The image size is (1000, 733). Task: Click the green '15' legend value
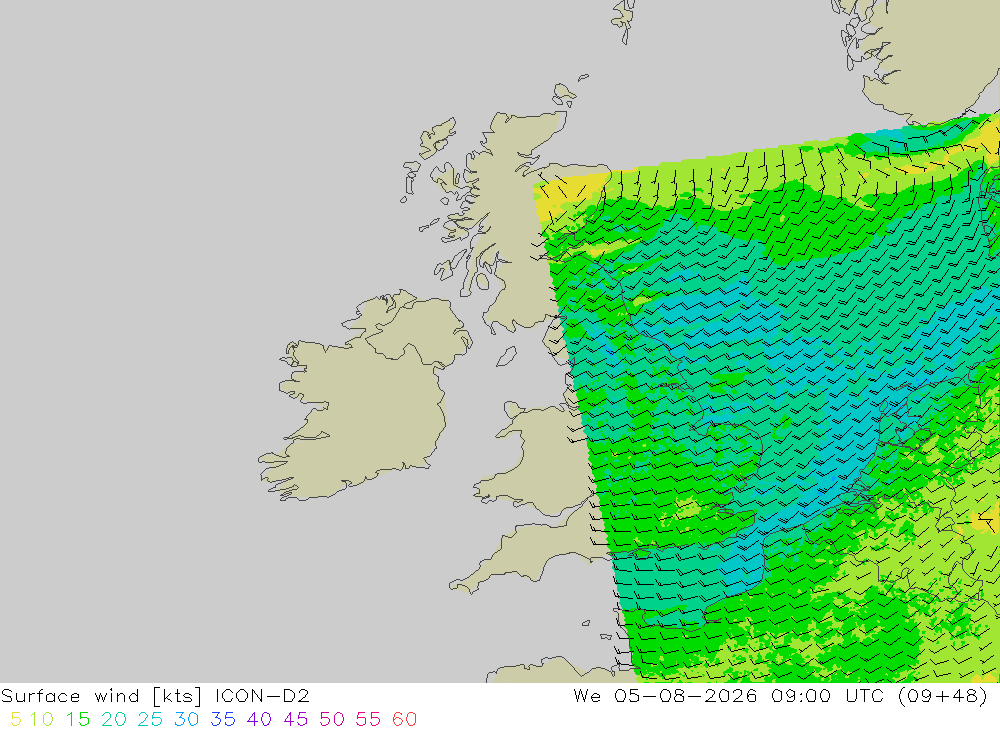point(78,720)
